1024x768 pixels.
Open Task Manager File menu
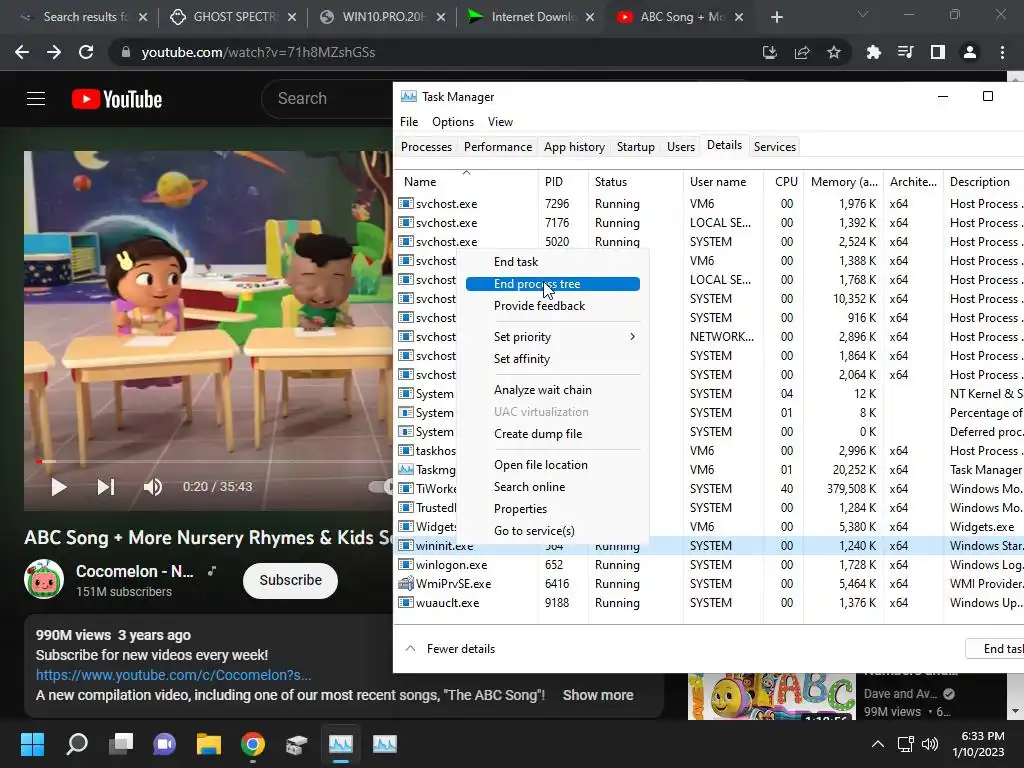tap(409, 122)
